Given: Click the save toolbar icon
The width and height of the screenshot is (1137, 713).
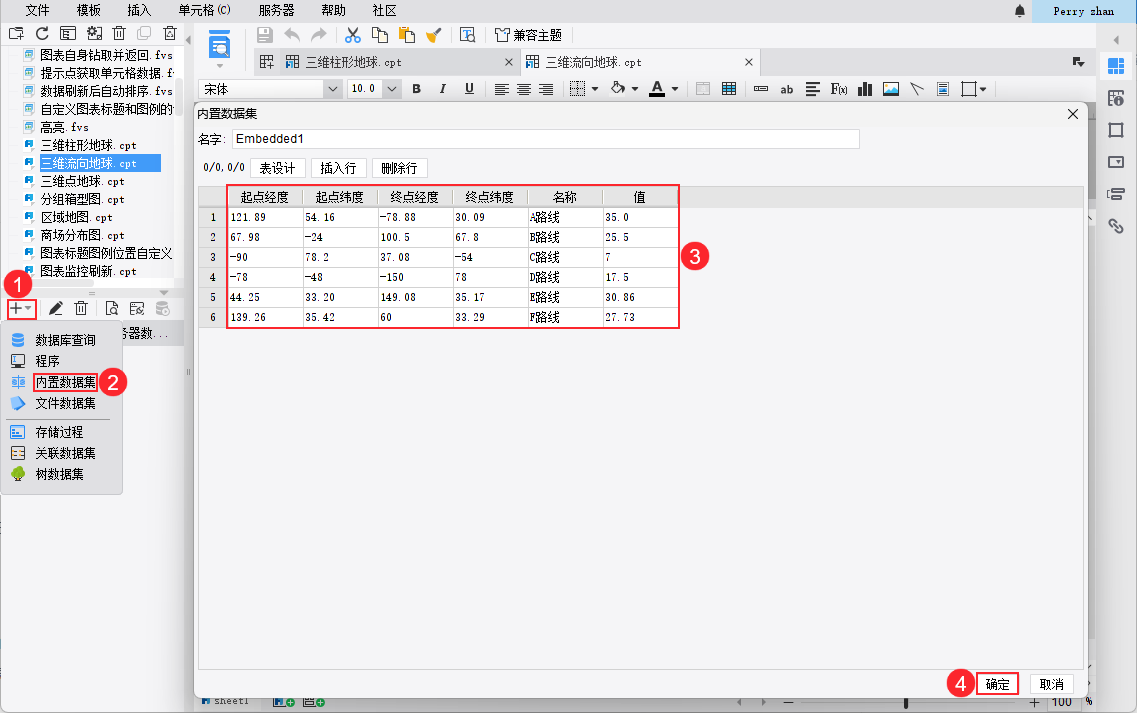Looking at the screenshot, I should pos(265,35).
